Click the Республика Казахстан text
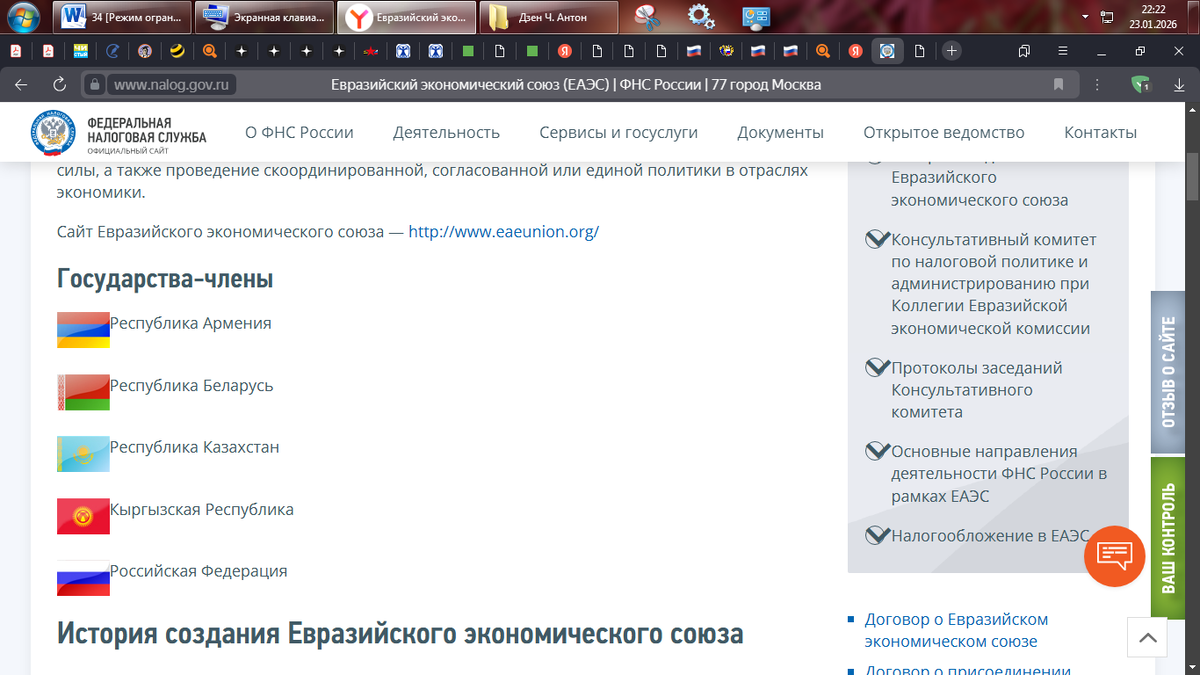Screen dimensions: 1200x675 194,448
